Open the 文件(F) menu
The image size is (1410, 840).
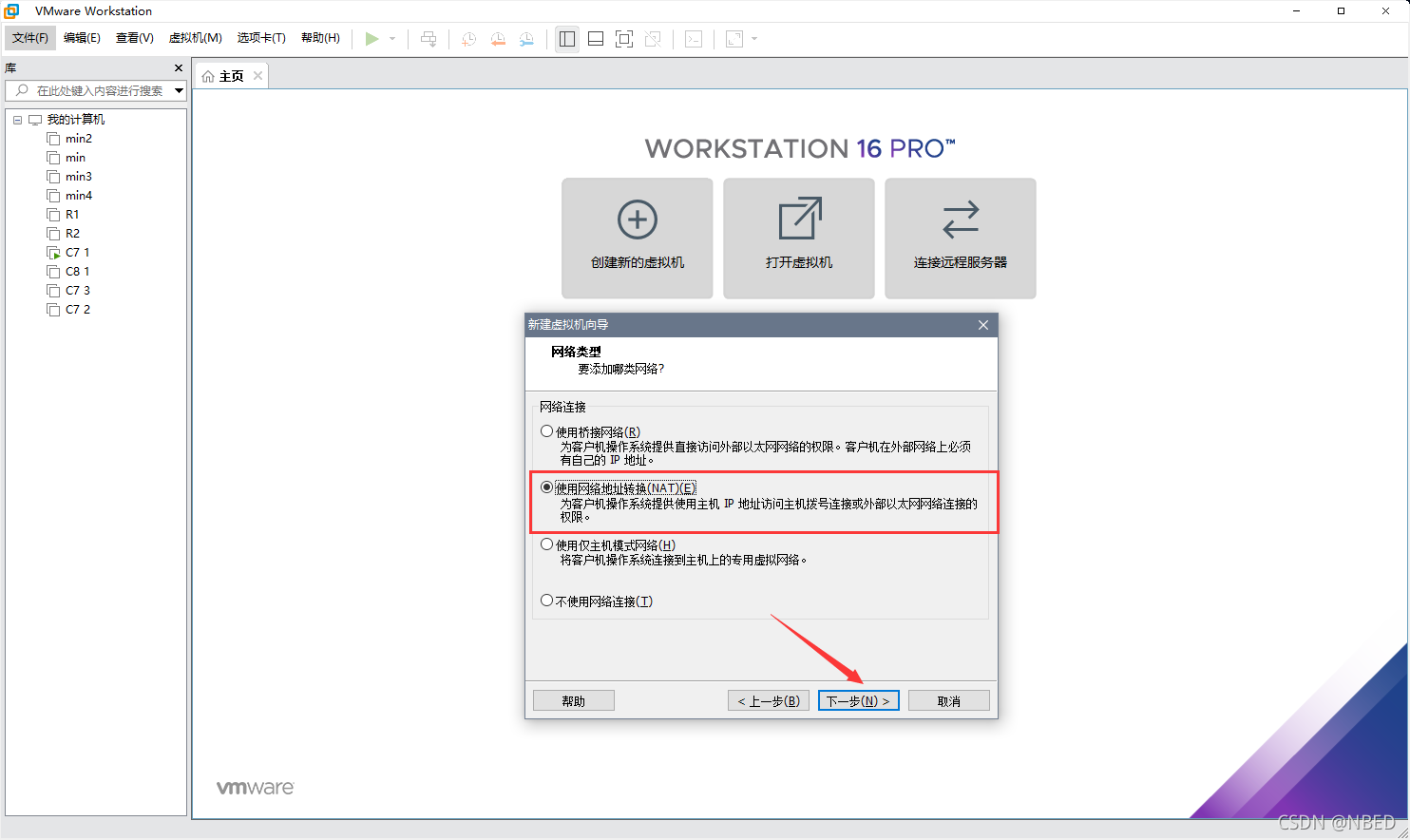[30, 38]
